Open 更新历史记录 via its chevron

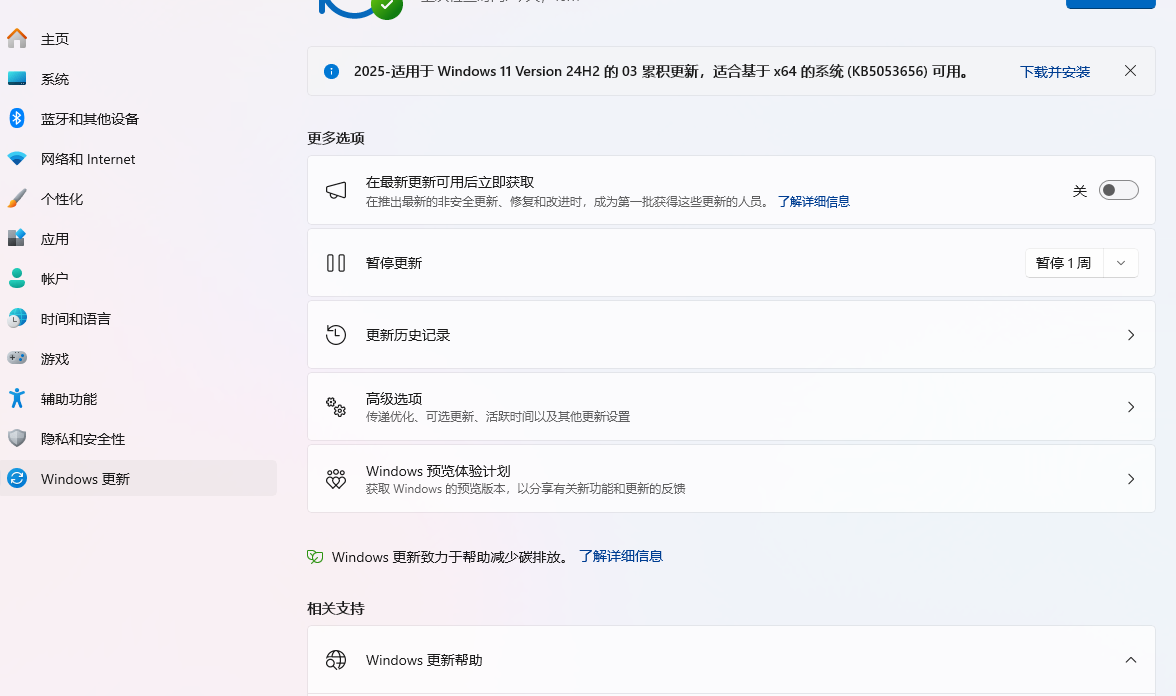(x=1131, y=335)
